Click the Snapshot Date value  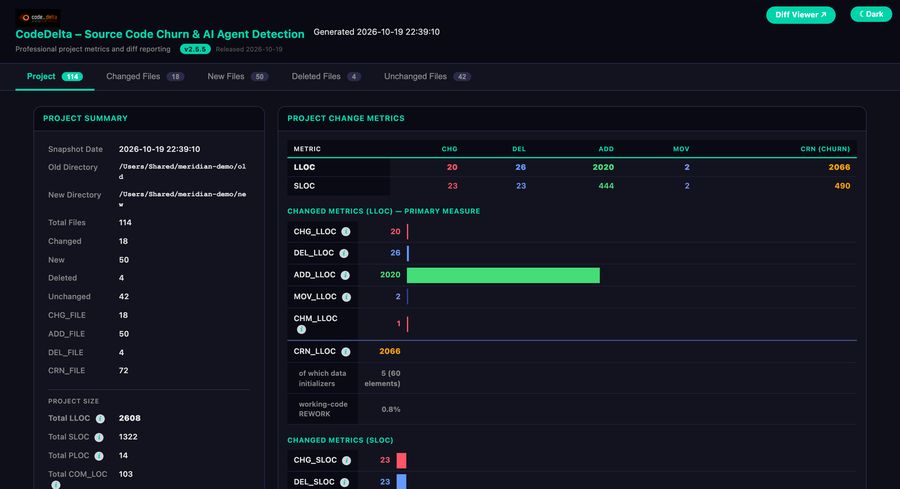[x=160, y=149]
